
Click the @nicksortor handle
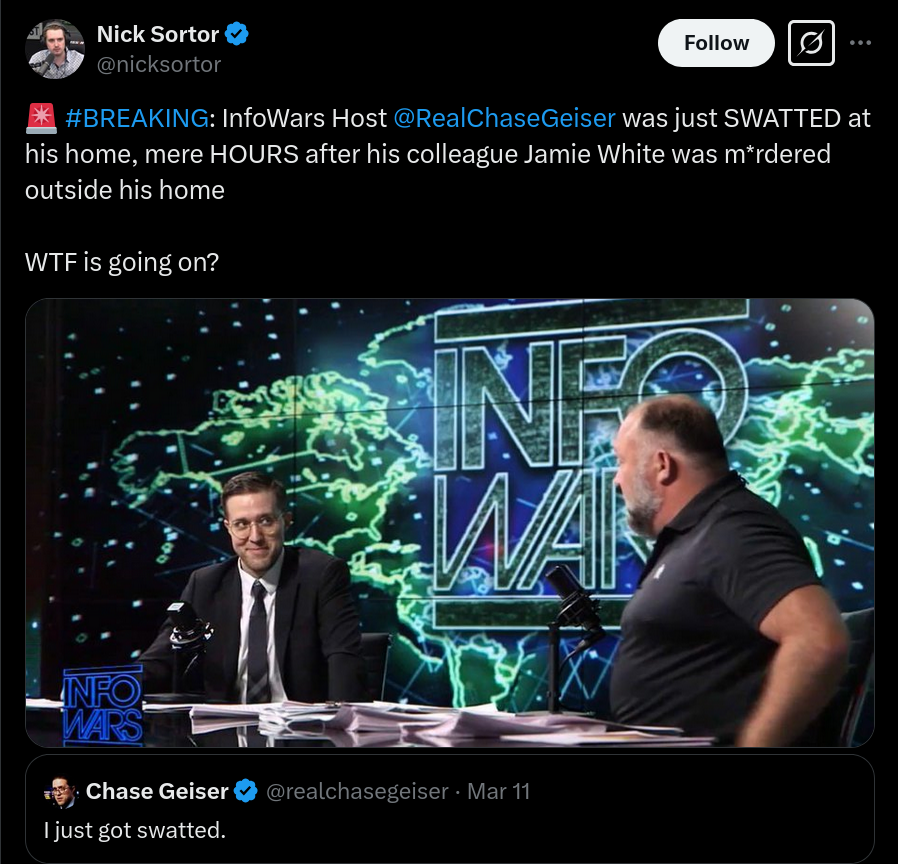tap(159, 65)
